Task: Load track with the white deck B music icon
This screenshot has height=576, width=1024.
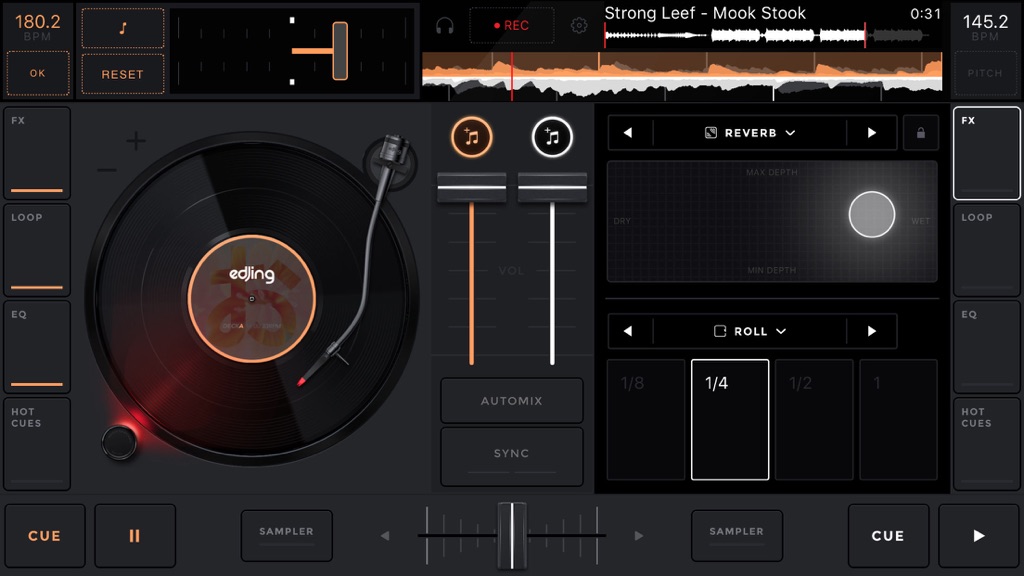Action: 552,137
